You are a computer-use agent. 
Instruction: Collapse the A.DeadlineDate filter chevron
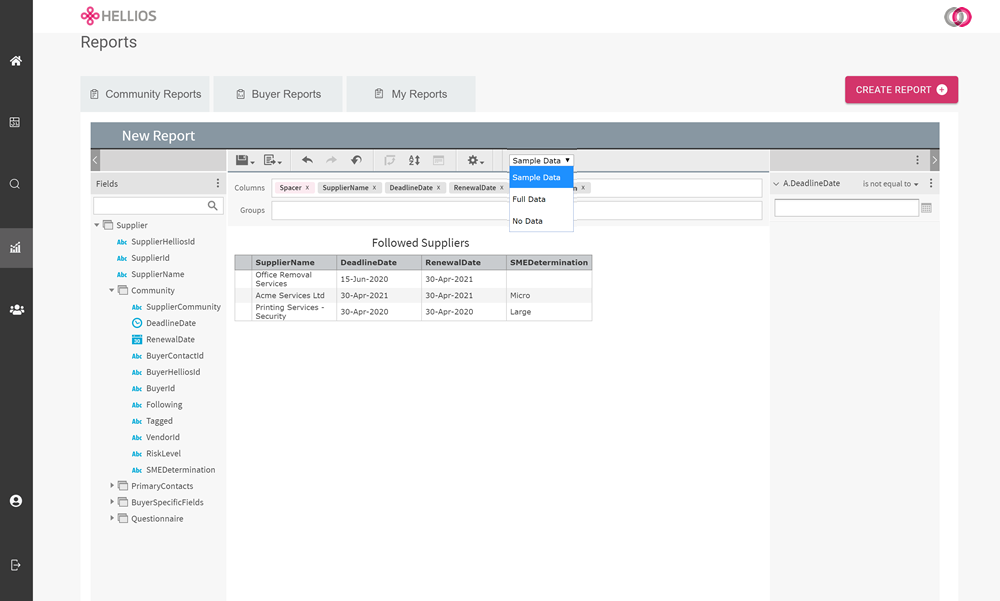coord(776,184)
